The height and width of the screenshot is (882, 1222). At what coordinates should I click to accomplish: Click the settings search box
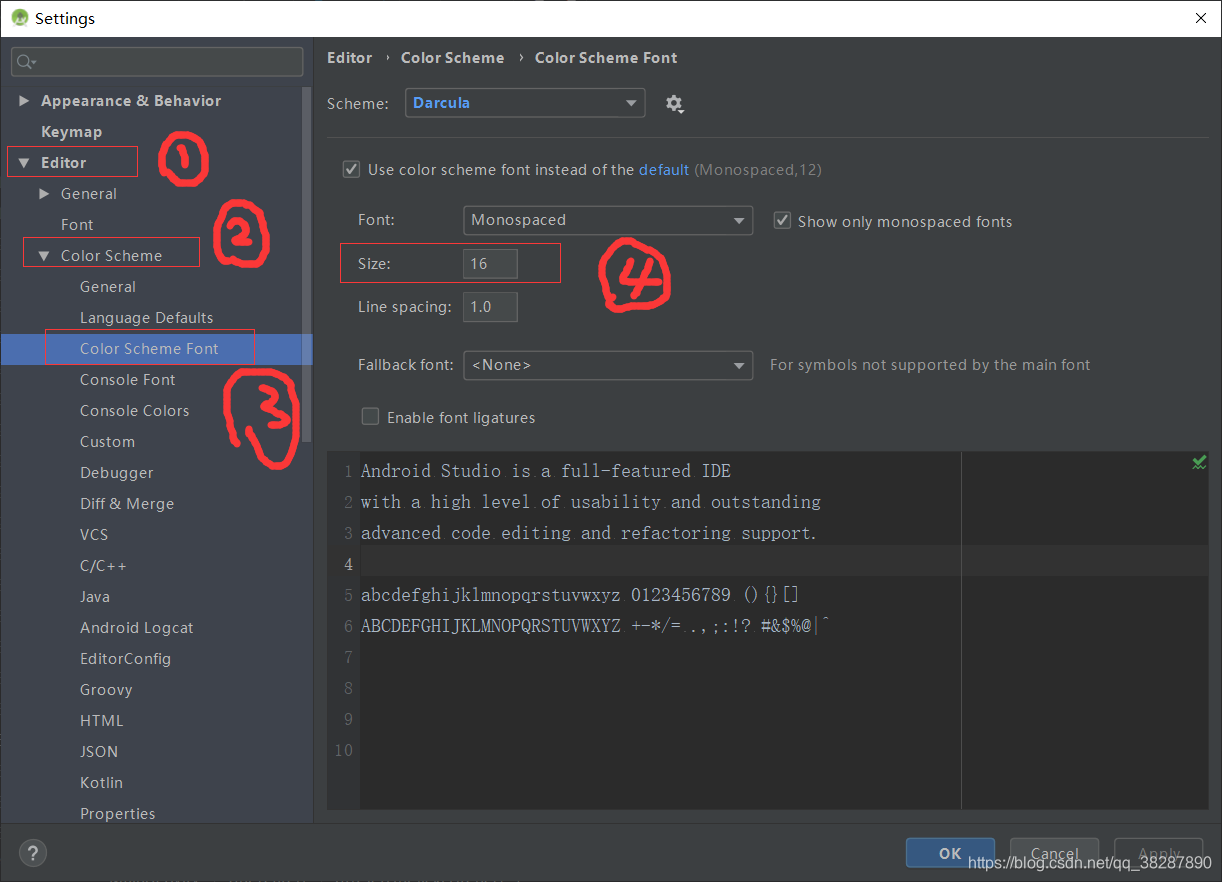tap(157, 62)
